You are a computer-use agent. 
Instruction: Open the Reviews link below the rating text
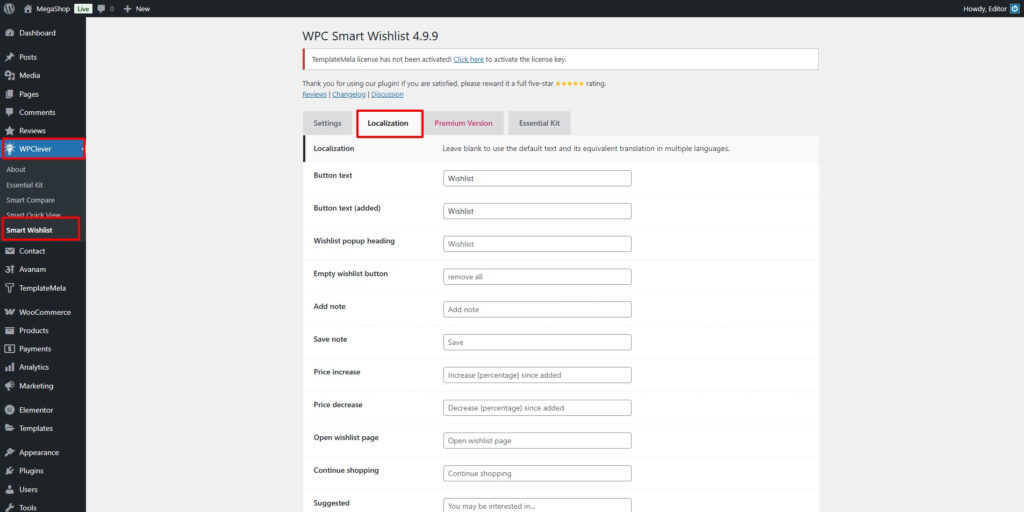tap(314, 95)
